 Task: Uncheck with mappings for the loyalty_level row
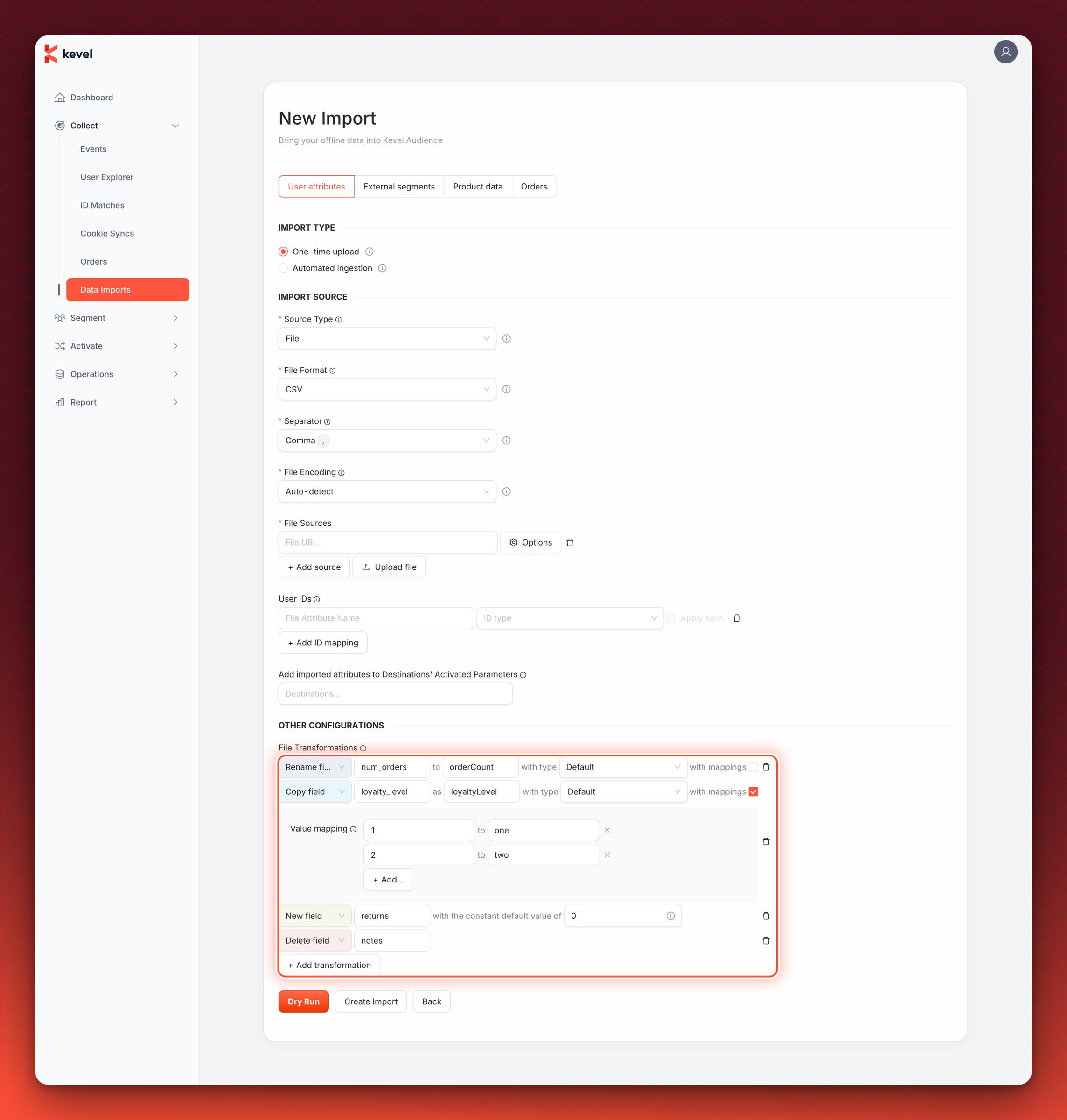click(753, 792)
